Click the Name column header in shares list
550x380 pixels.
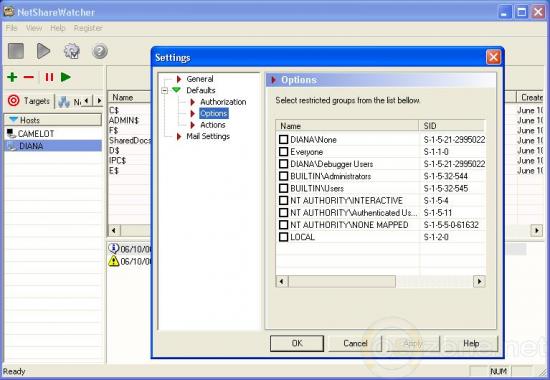(129, 97)
